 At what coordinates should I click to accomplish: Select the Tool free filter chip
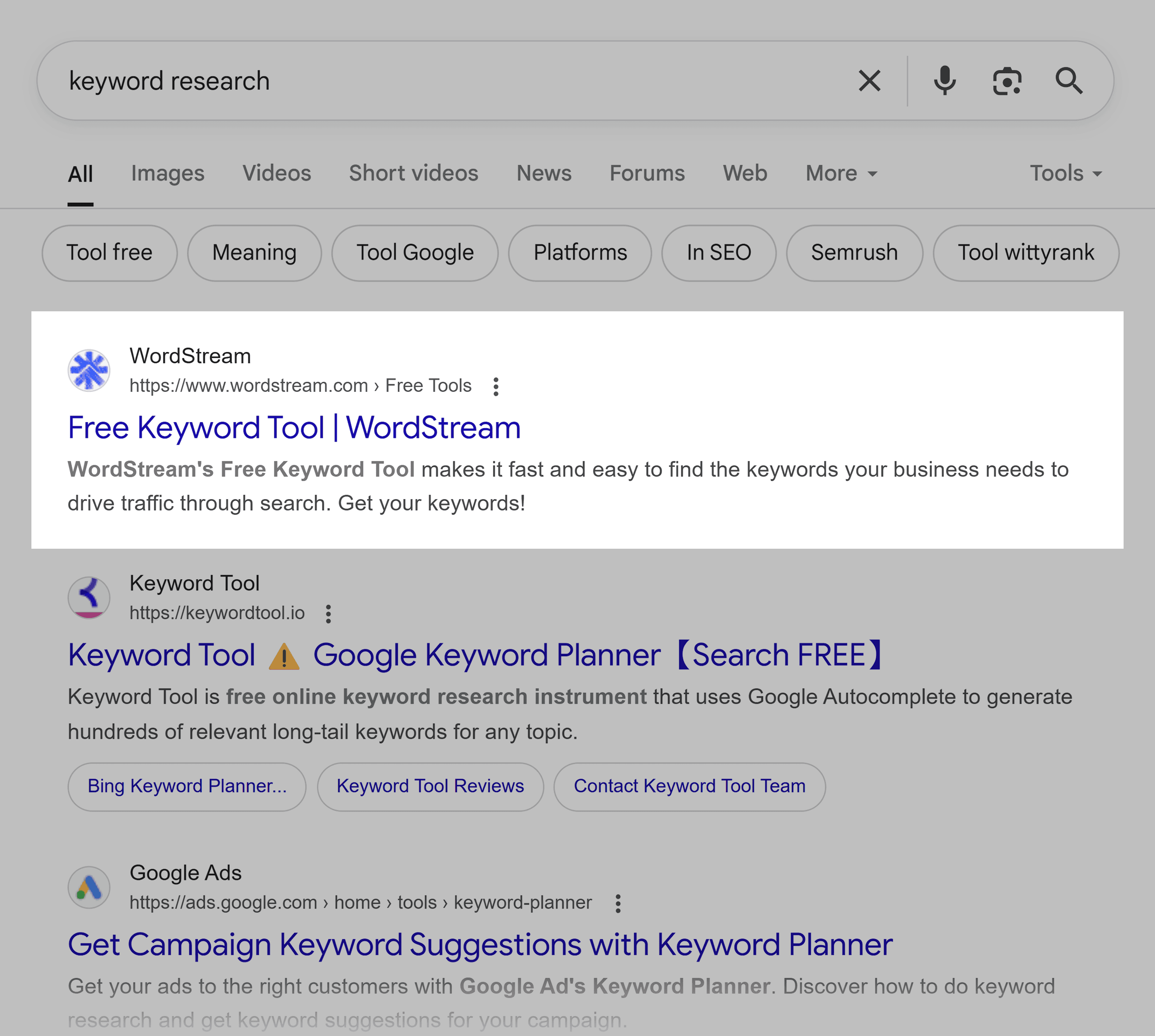point(109,253)
